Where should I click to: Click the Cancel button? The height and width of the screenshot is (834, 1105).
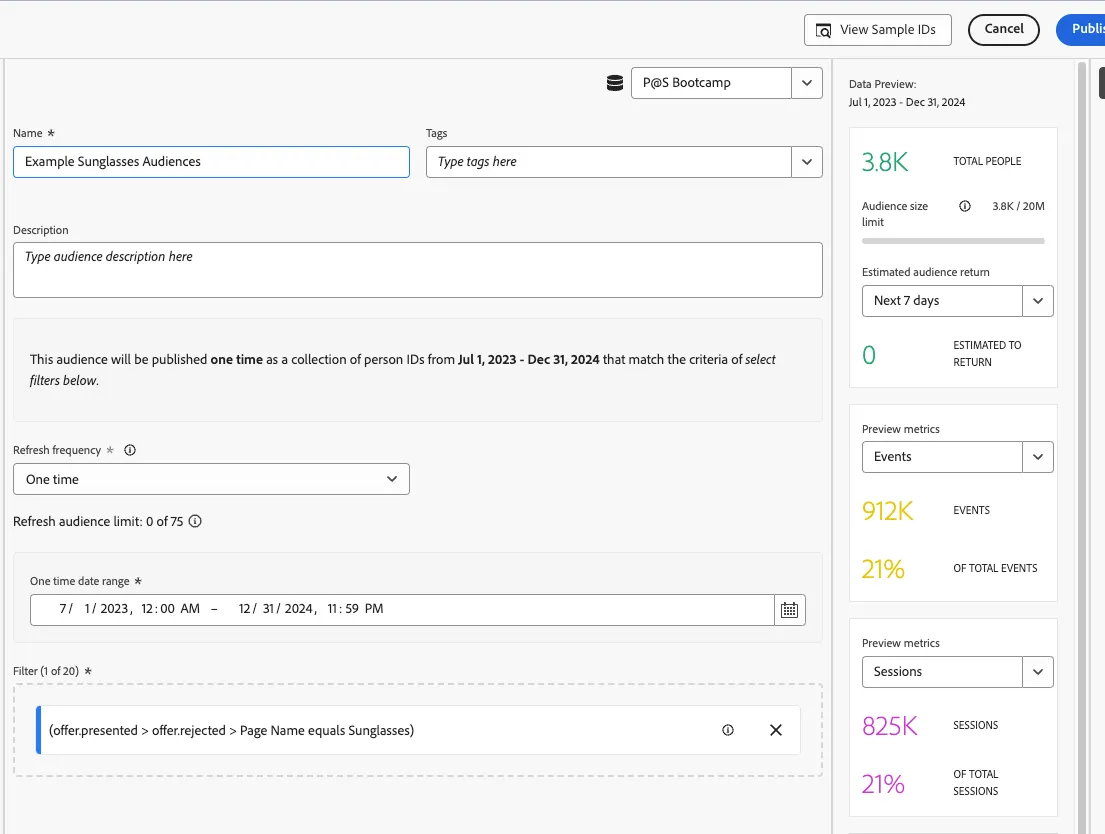[1004, 30]
